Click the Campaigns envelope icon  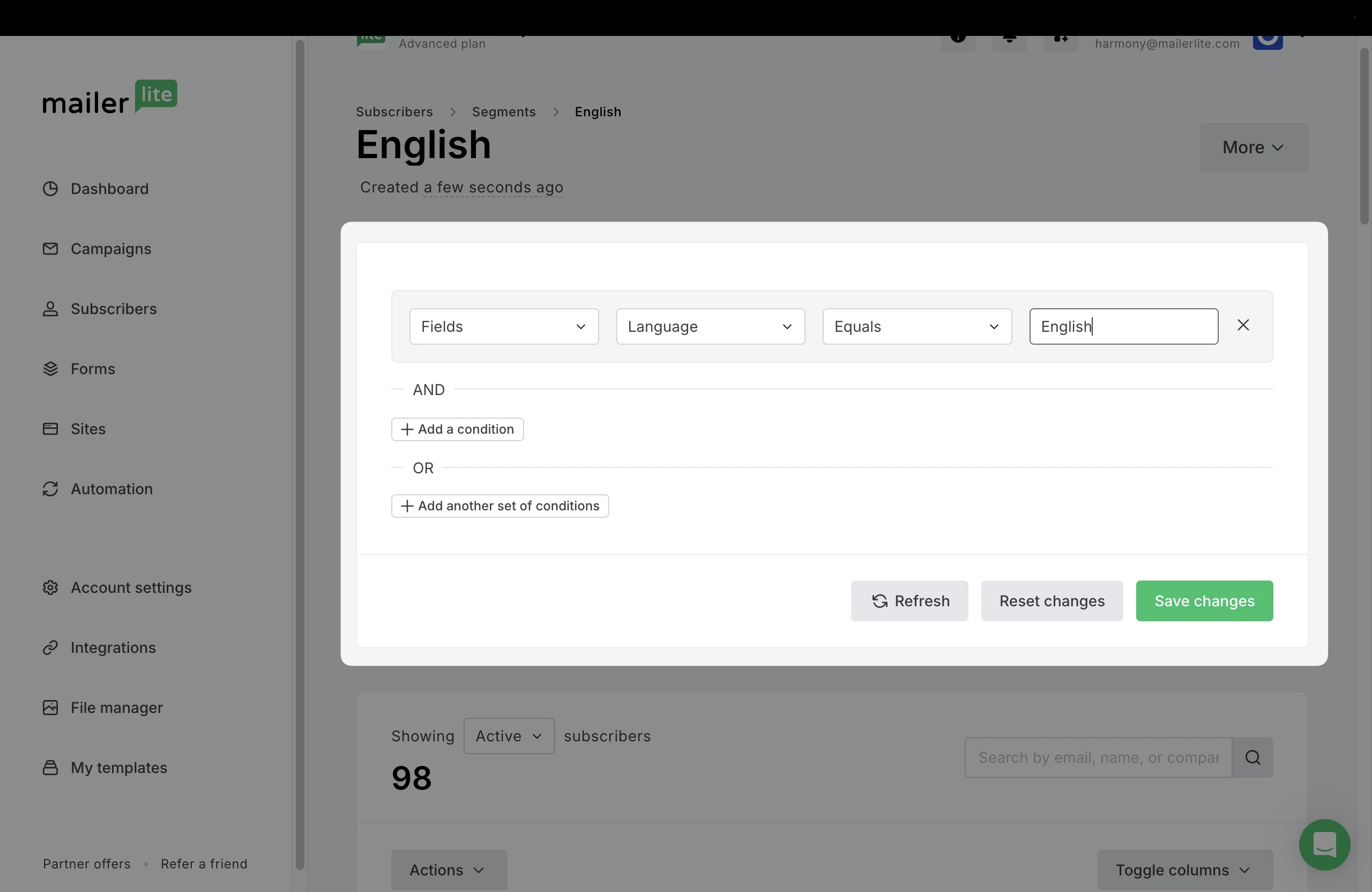pyautogui.click(x=50, y=249)
